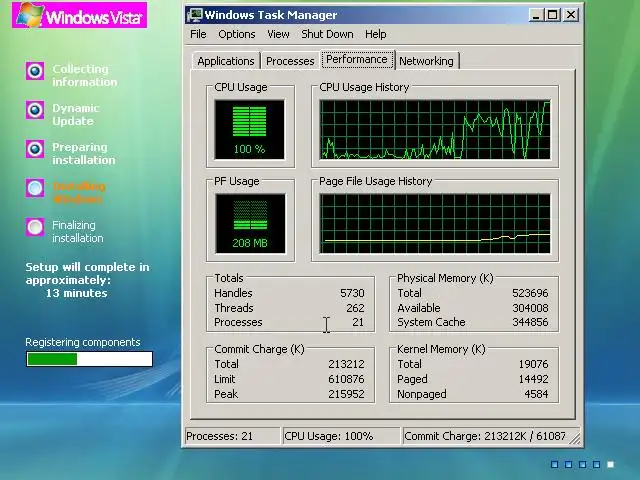Click Kernel Memory Total 19076
This screenshot has width=640, height=480.
tap(533, 364)
